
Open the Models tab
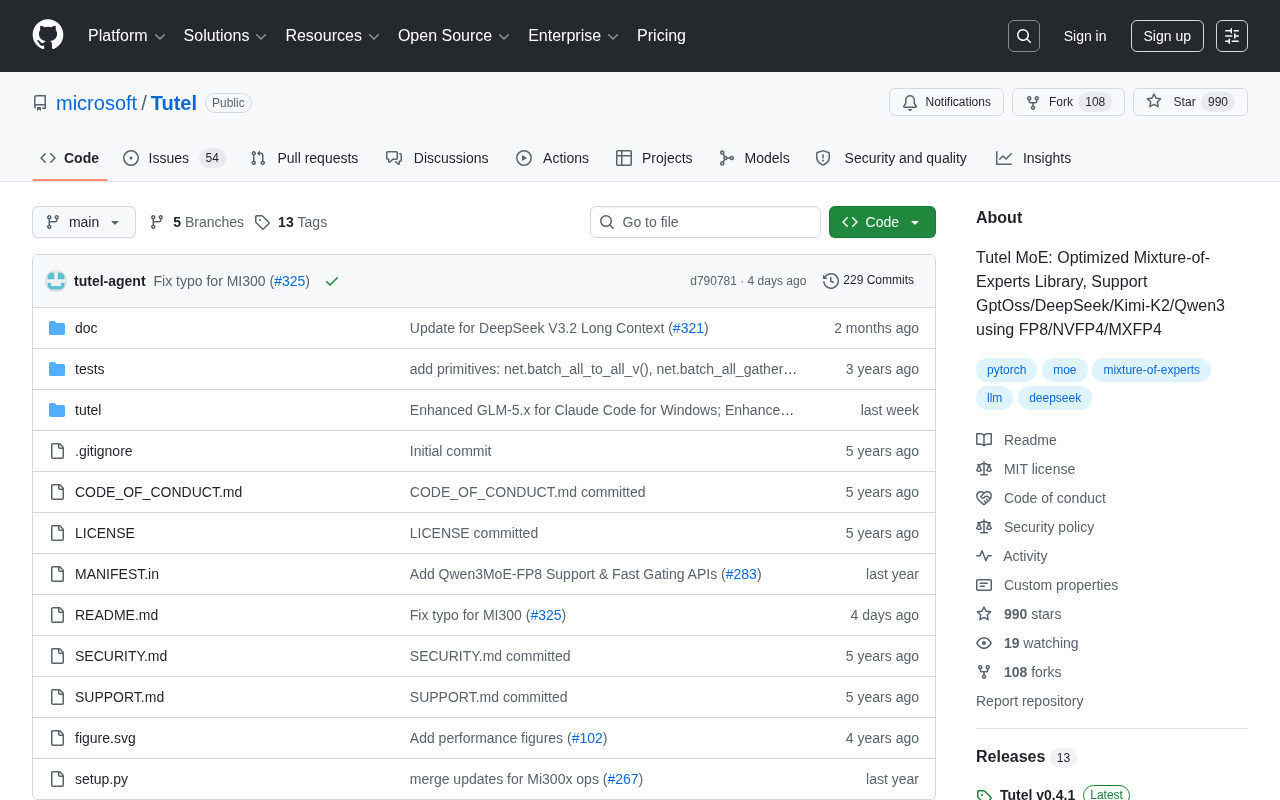point(754,158)
